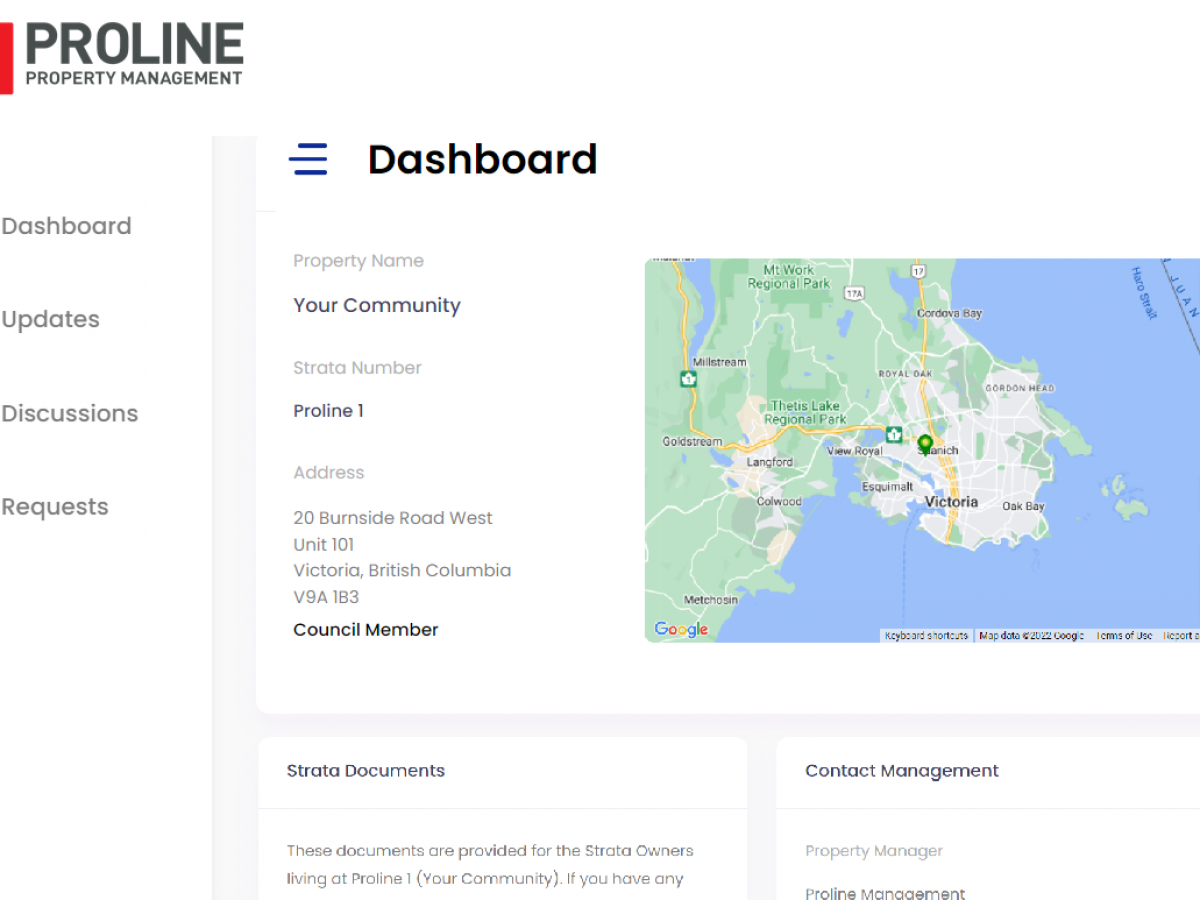Open Updates in the sidebar
The height and width of the screenshot is (900, 1200).
50,319
